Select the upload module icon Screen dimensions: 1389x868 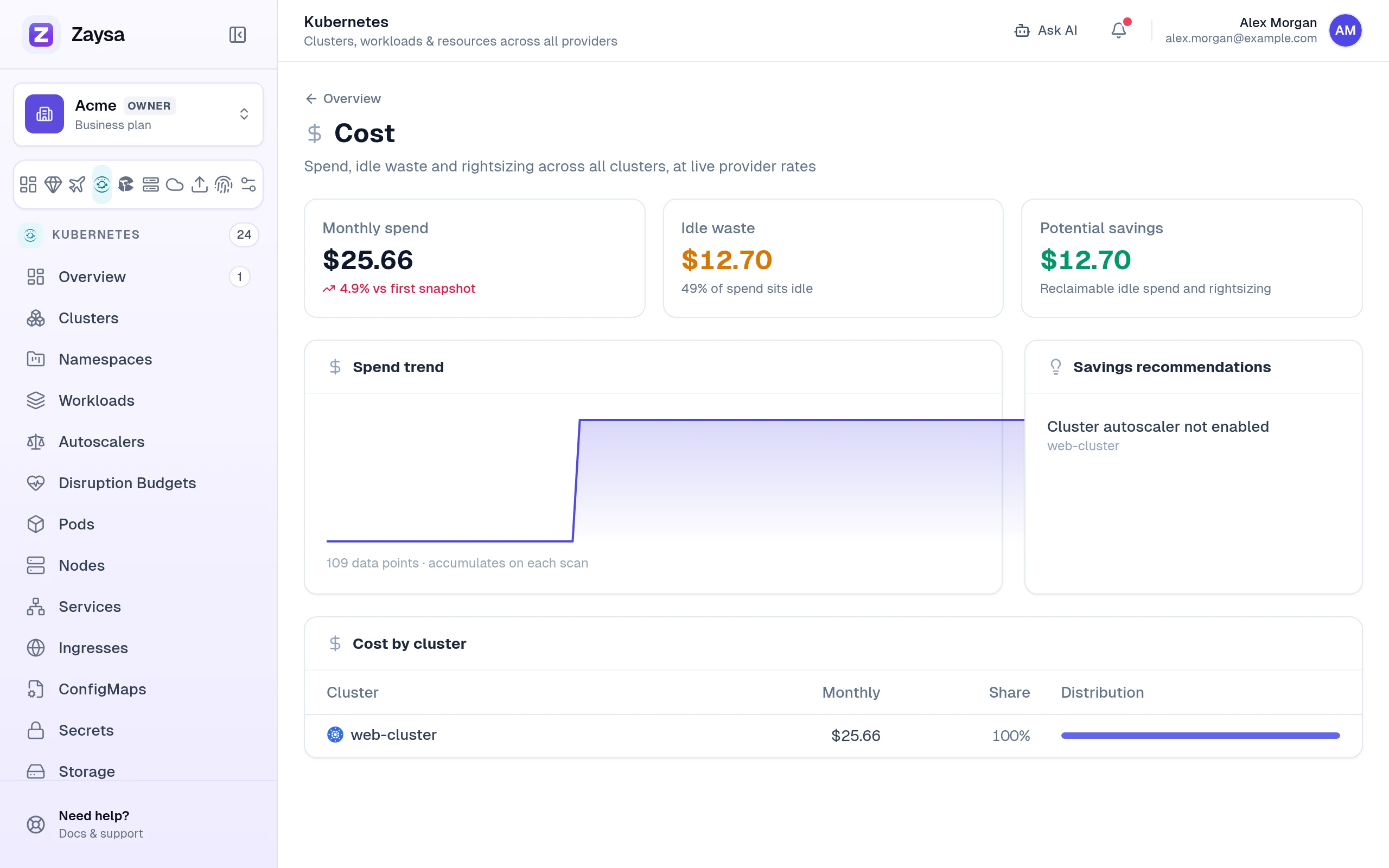(x=199, y=184)
